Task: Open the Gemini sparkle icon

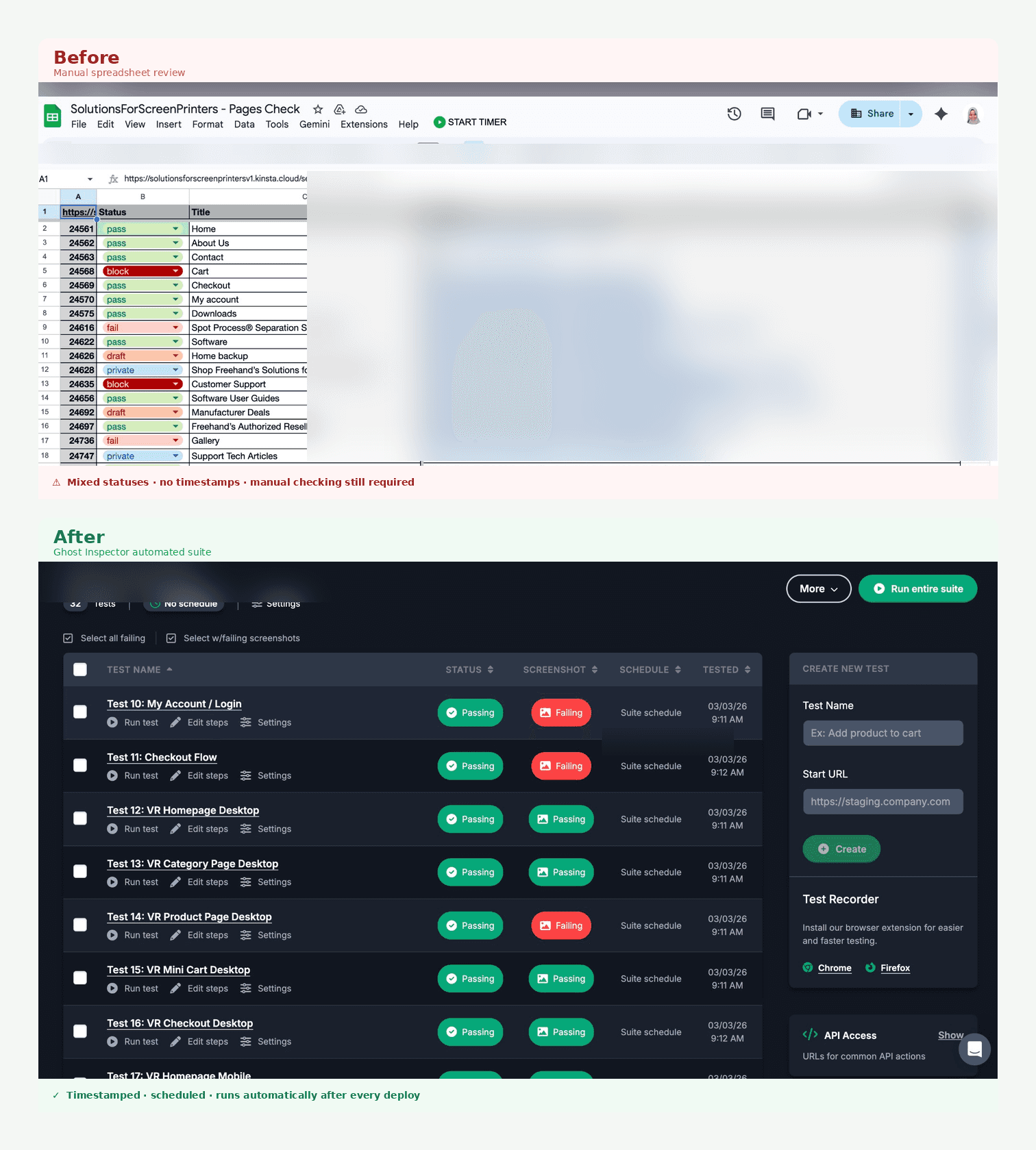Action: click(x=941, y=114)
